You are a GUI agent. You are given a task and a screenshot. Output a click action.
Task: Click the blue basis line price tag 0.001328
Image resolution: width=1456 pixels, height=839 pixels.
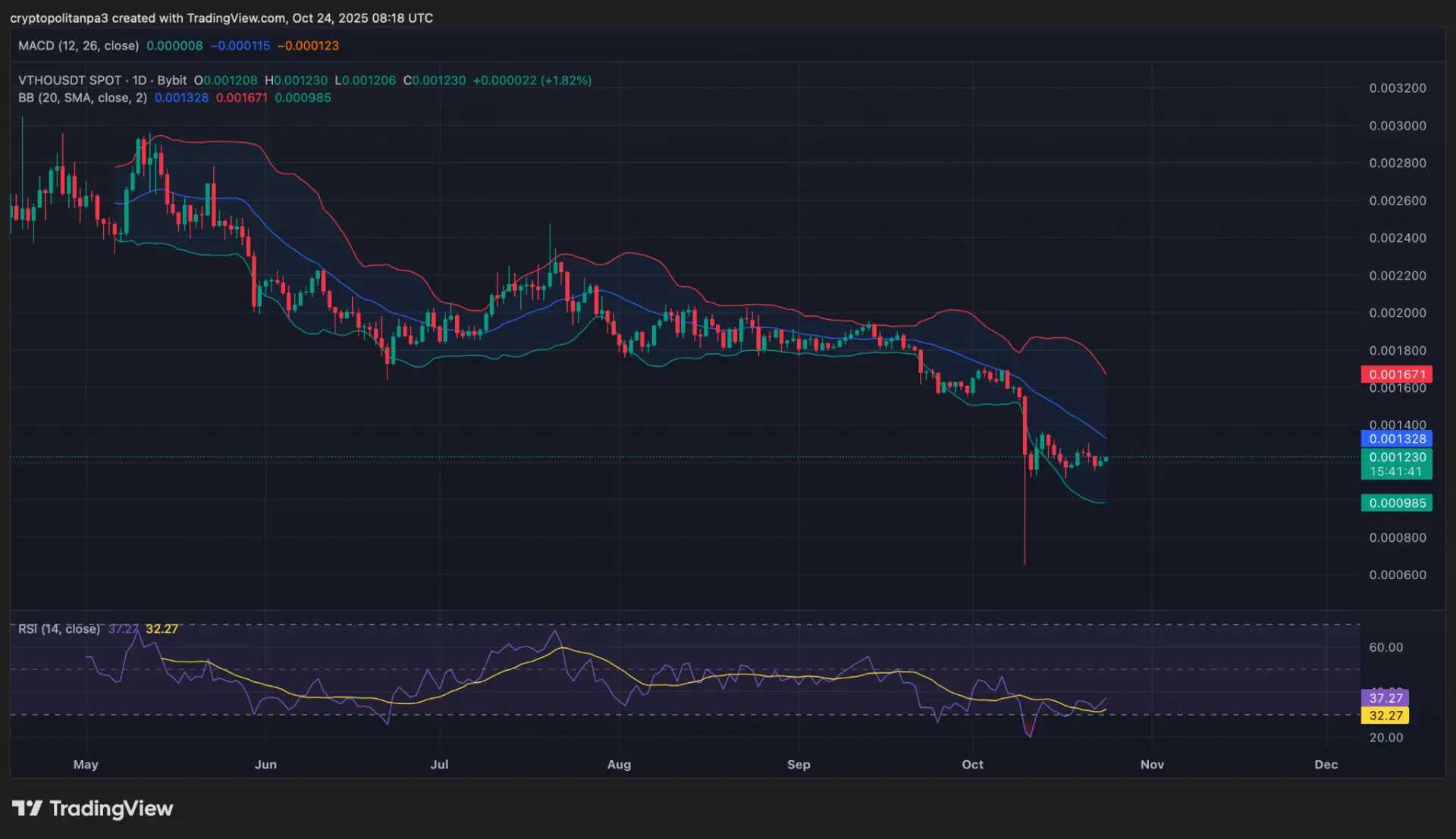(x=1396, y=439)
